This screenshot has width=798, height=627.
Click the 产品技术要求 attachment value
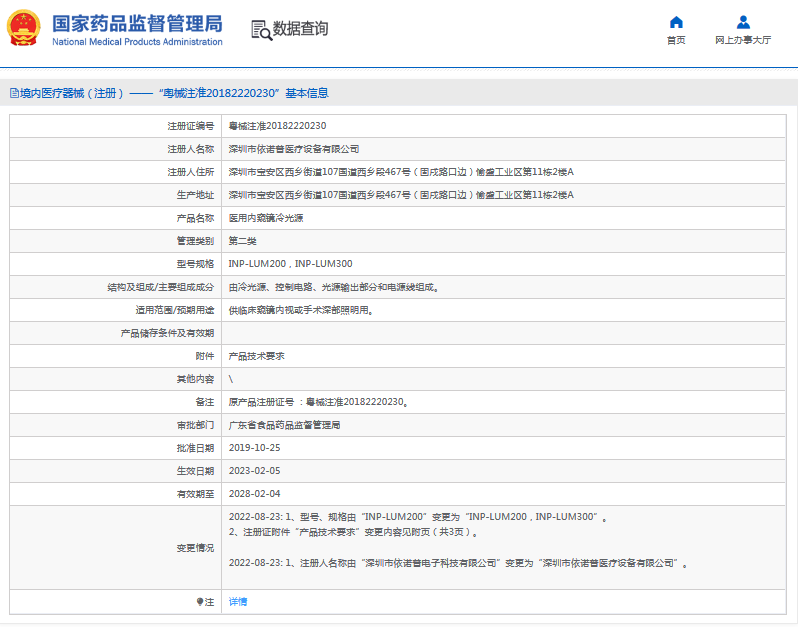[x=256, y=356]
